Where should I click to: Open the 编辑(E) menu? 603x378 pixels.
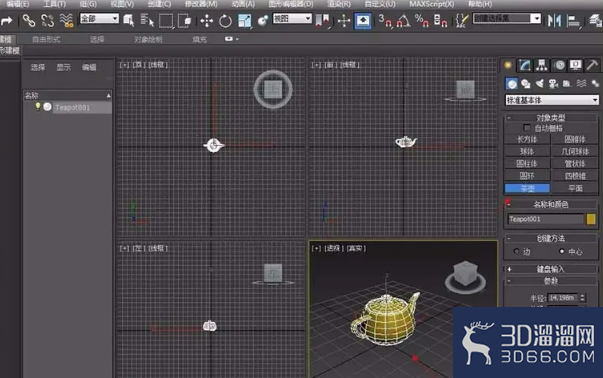click(18, 4)
